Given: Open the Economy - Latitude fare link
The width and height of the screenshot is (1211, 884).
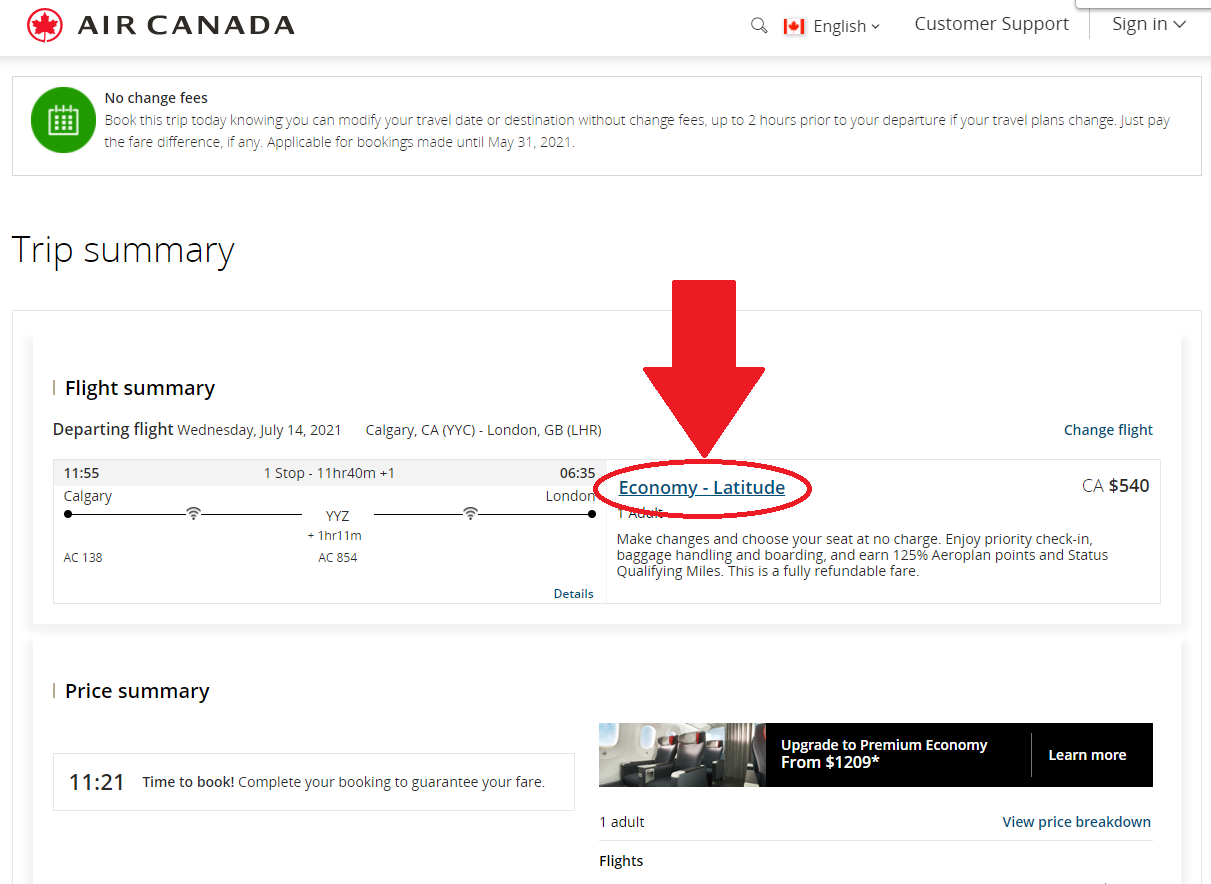Looking at the screenshot, I should (701, 488).
